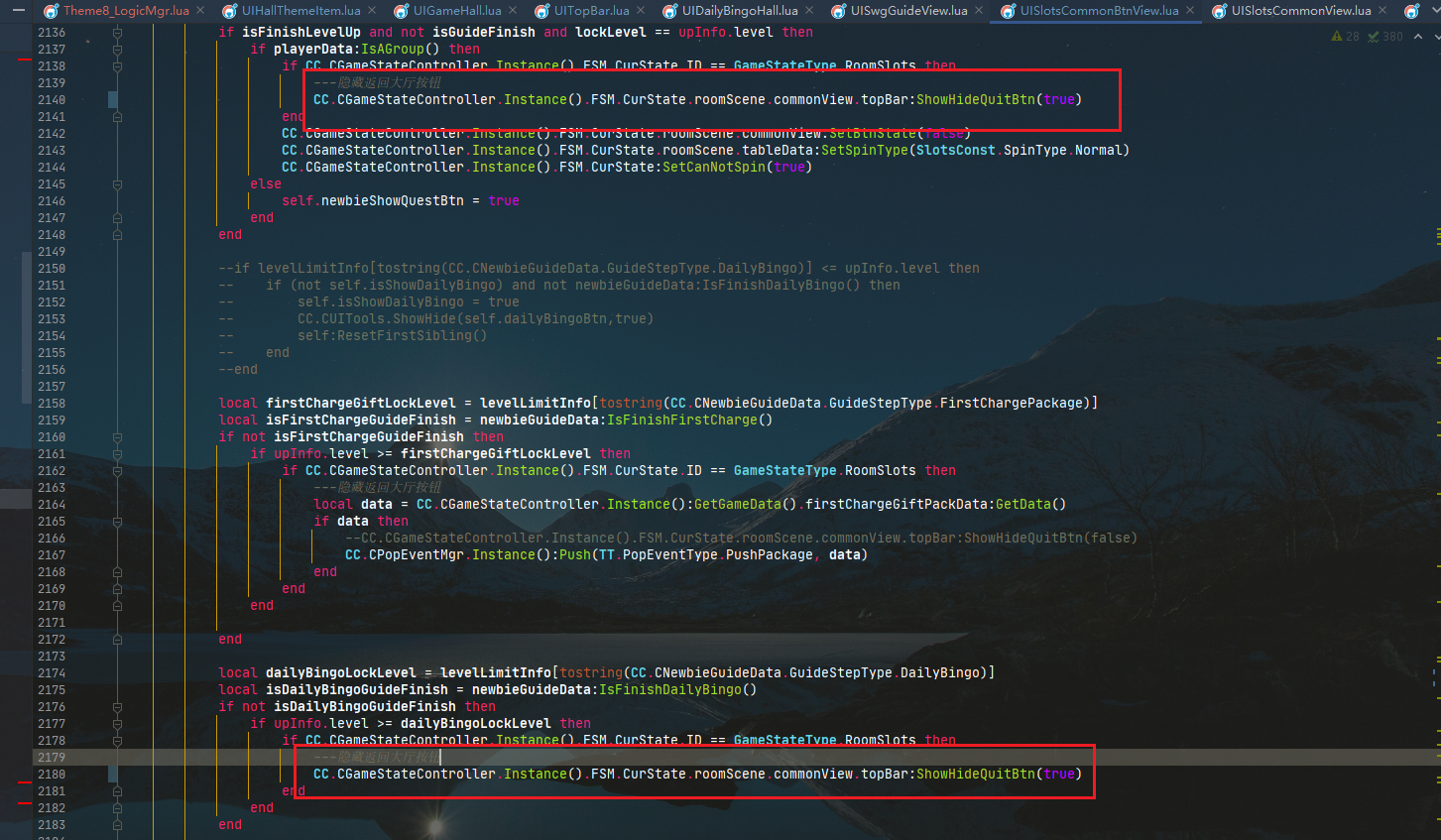Collapse the code block at line 2136
The height and width of the screenshot is (840, 1441).
tap(117, 33)
